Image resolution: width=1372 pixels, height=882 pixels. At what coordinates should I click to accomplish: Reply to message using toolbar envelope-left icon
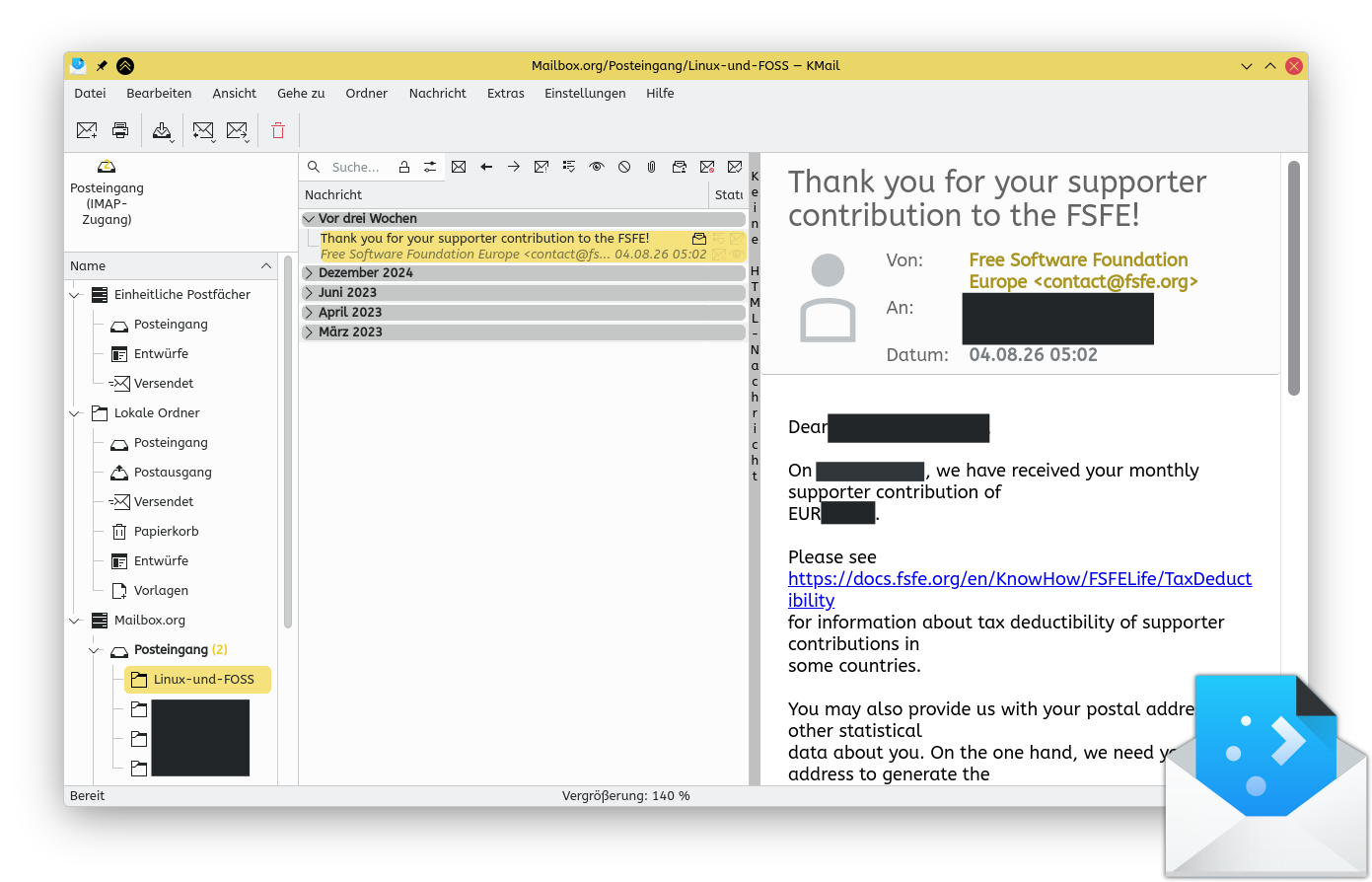203,130
